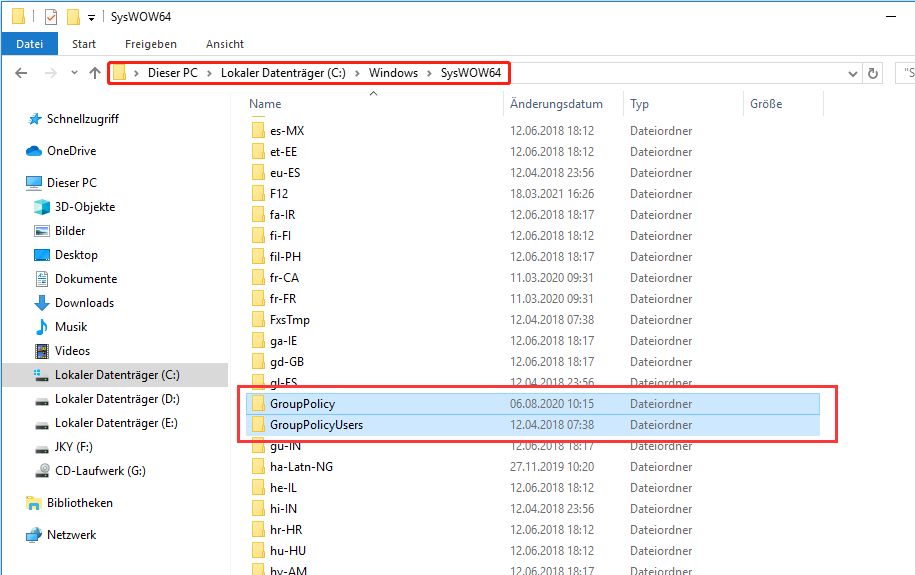Click date 18.03.2021 16:26 of F12
Viewport: 915px width, 575px height.
(x=552, y=194)
